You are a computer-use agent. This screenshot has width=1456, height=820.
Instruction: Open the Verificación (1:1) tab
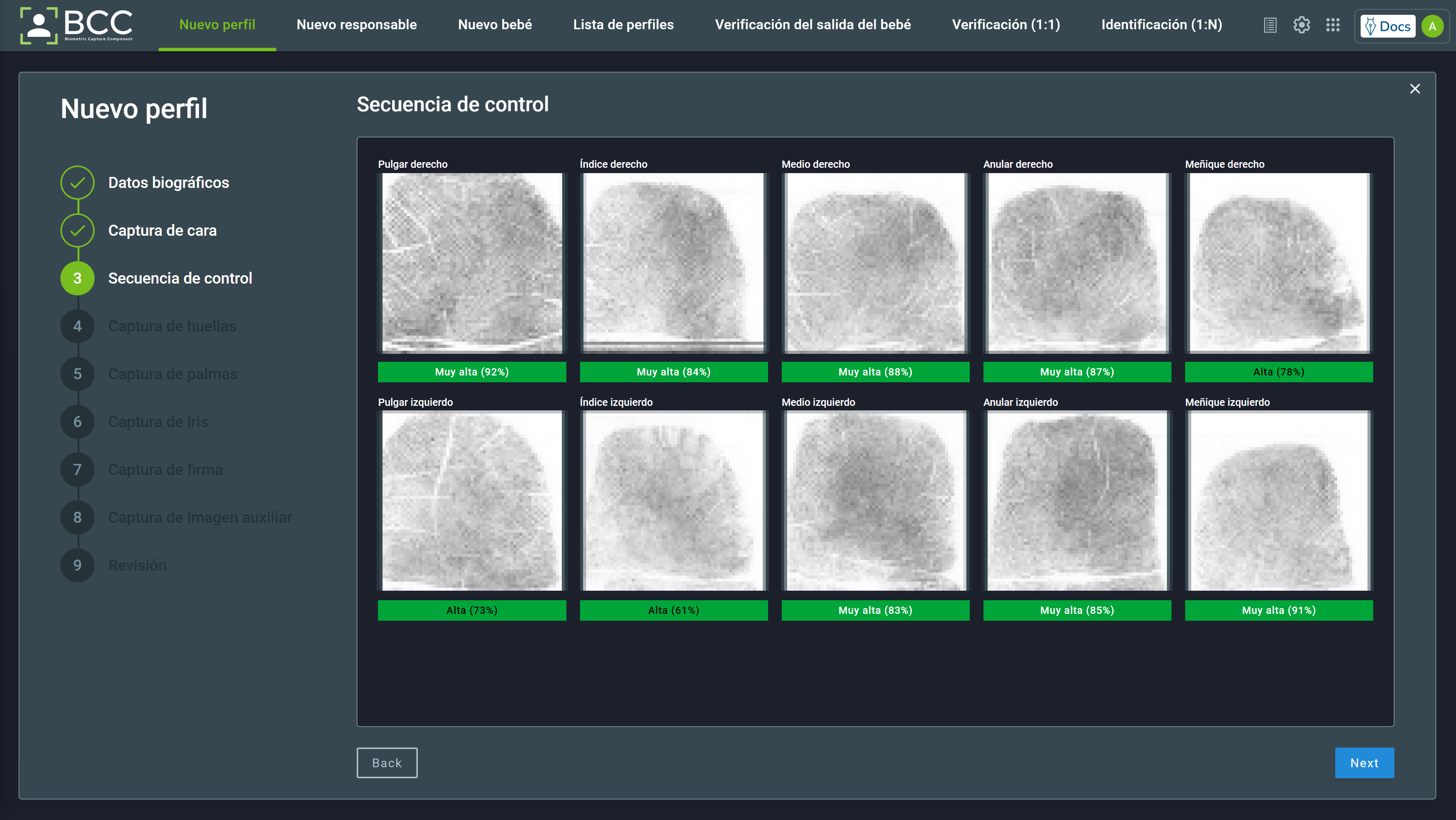[1006, 25]
